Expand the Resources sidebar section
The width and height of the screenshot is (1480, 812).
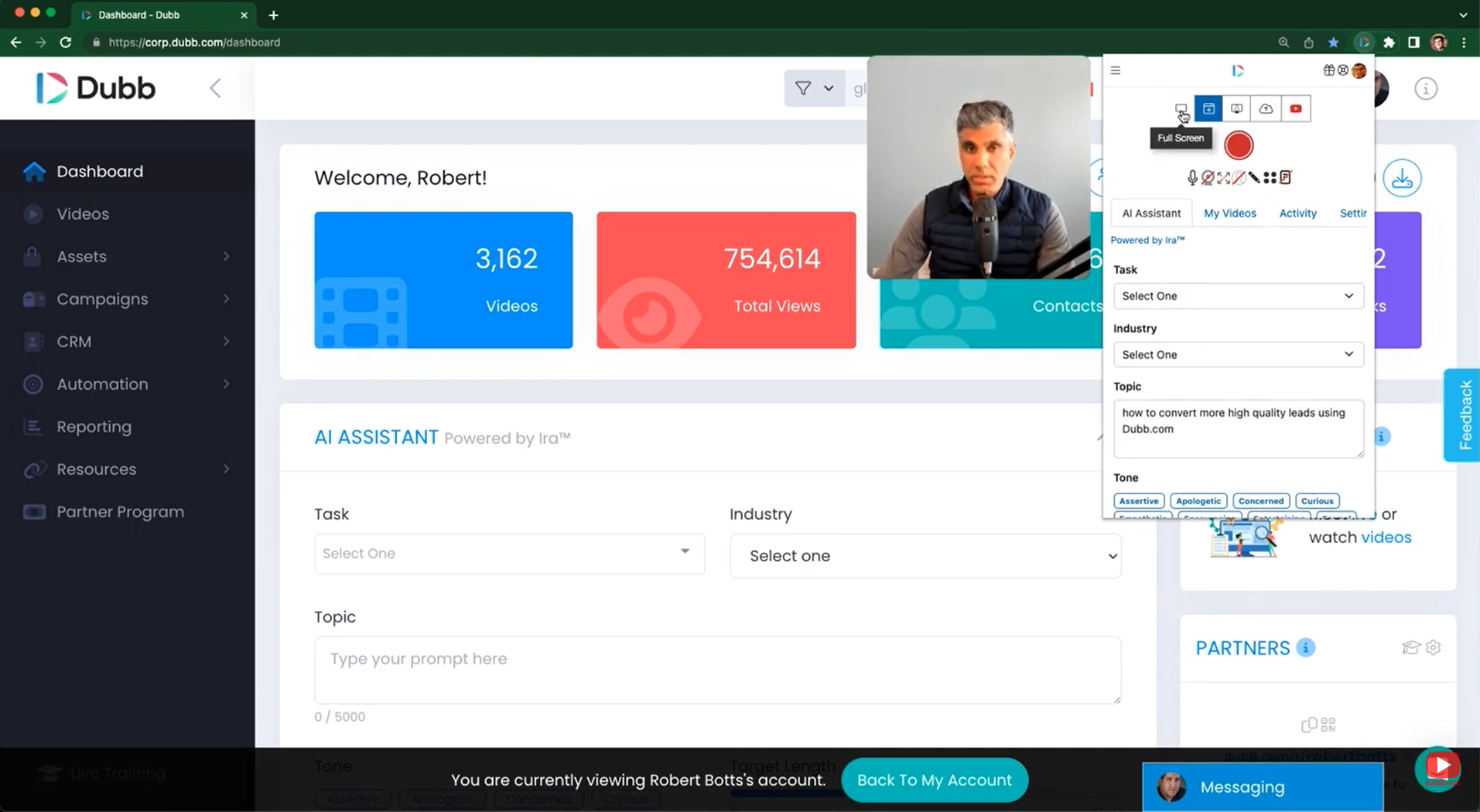(x=226, y=469)
